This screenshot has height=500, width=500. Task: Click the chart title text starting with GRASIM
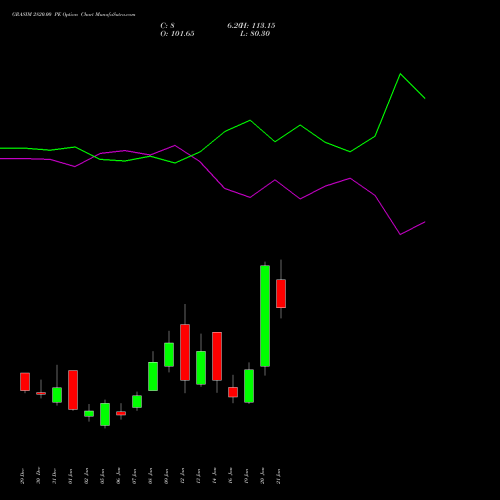point(73,14)
